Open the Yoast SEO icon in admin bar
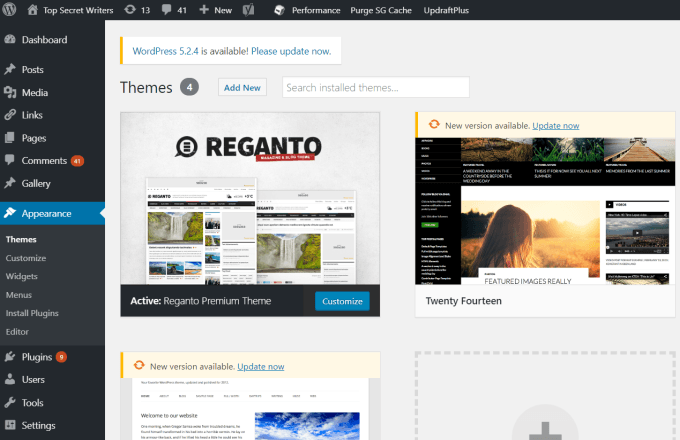The image size is (680, 440). (248, 10)
